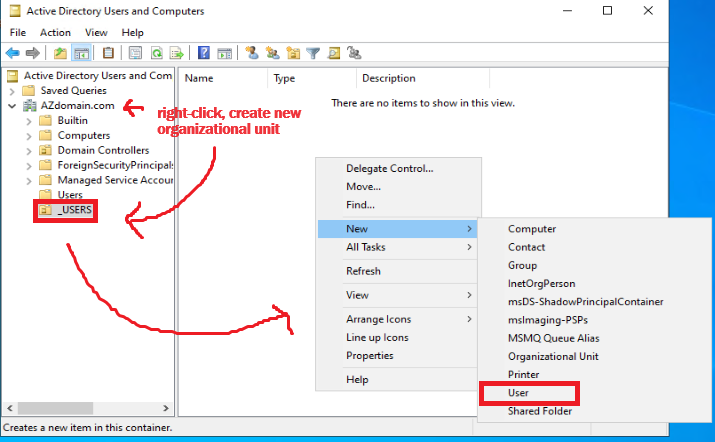Image resolution: width=715 pixels, height=442 pixels.
Task: Open the View submenu in context menu
Action: [x=397, y=295]
